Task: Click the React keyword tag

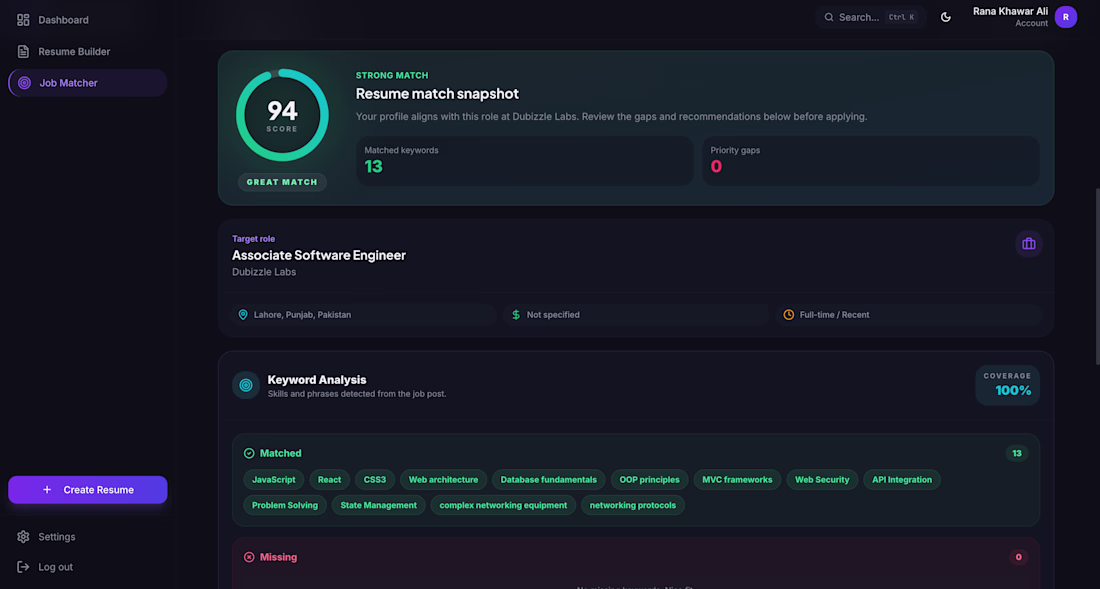Action: pyautogui.click(x=329, y=480)
